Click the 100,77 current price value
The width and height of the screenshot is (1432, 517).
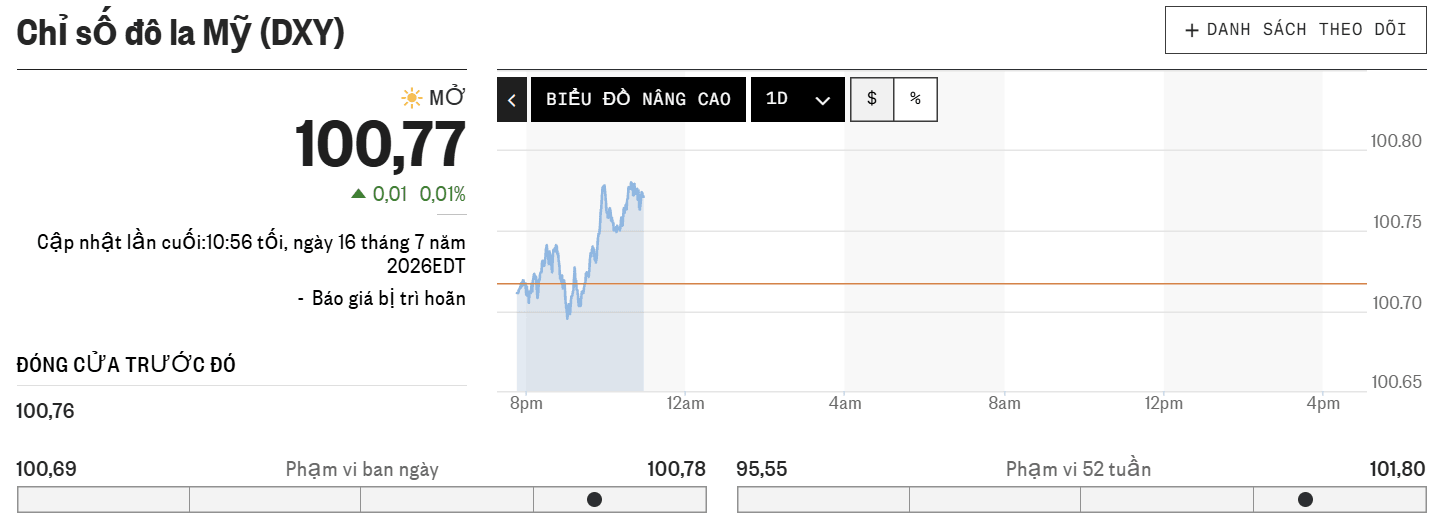381,145
